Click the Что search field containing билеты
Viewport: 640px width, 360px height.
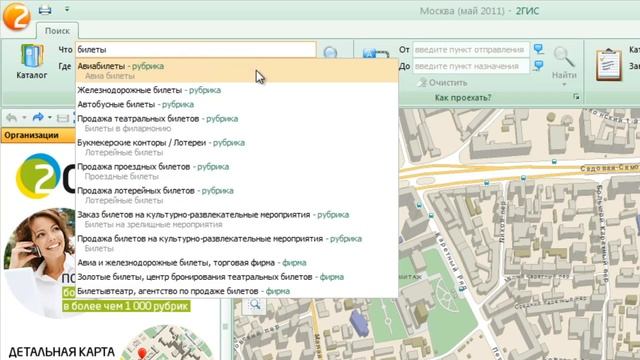(196, 50)
